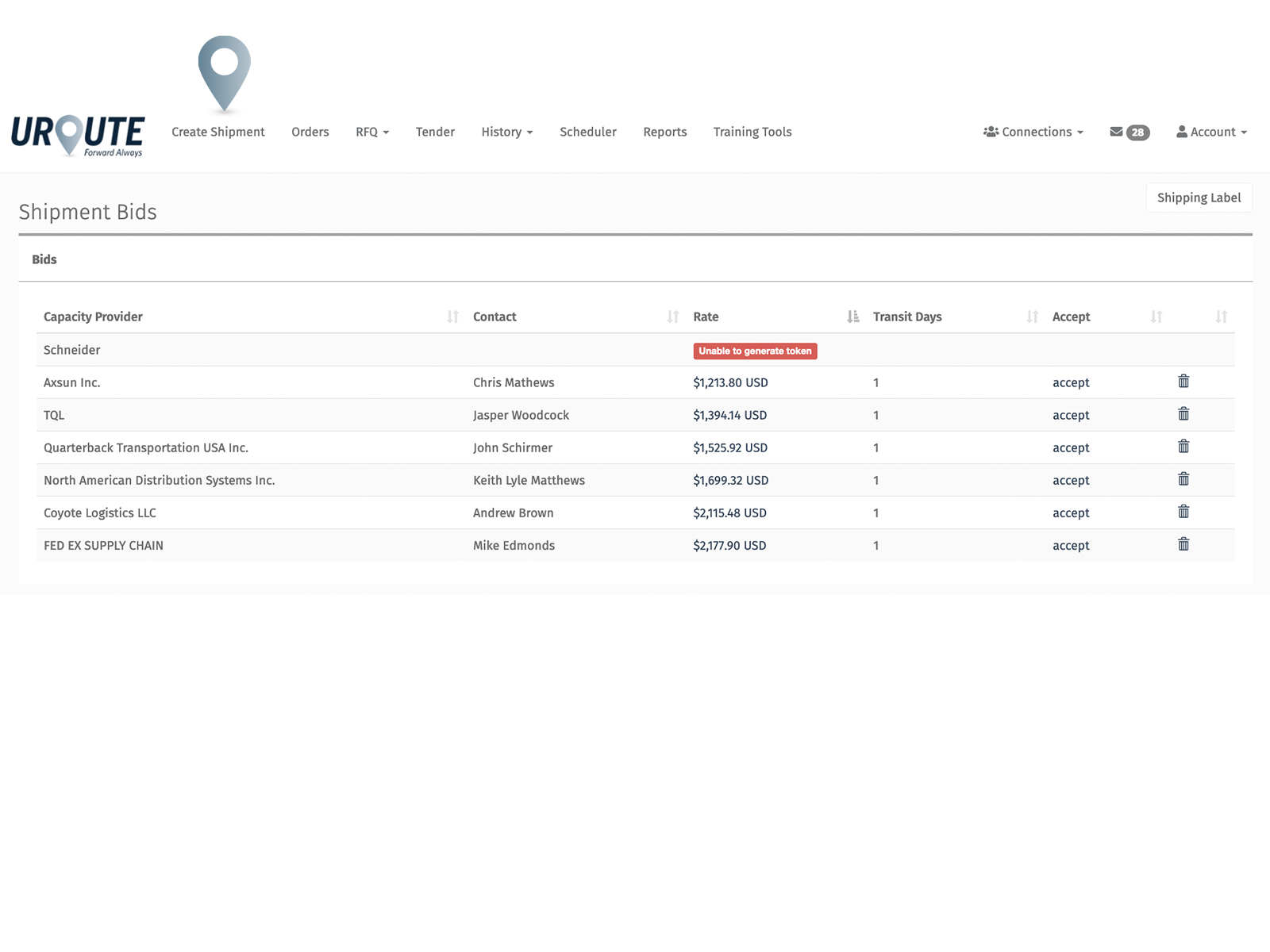Select contact Chris Mathews
Viewport: 1270px width, 952px height.
514,382
